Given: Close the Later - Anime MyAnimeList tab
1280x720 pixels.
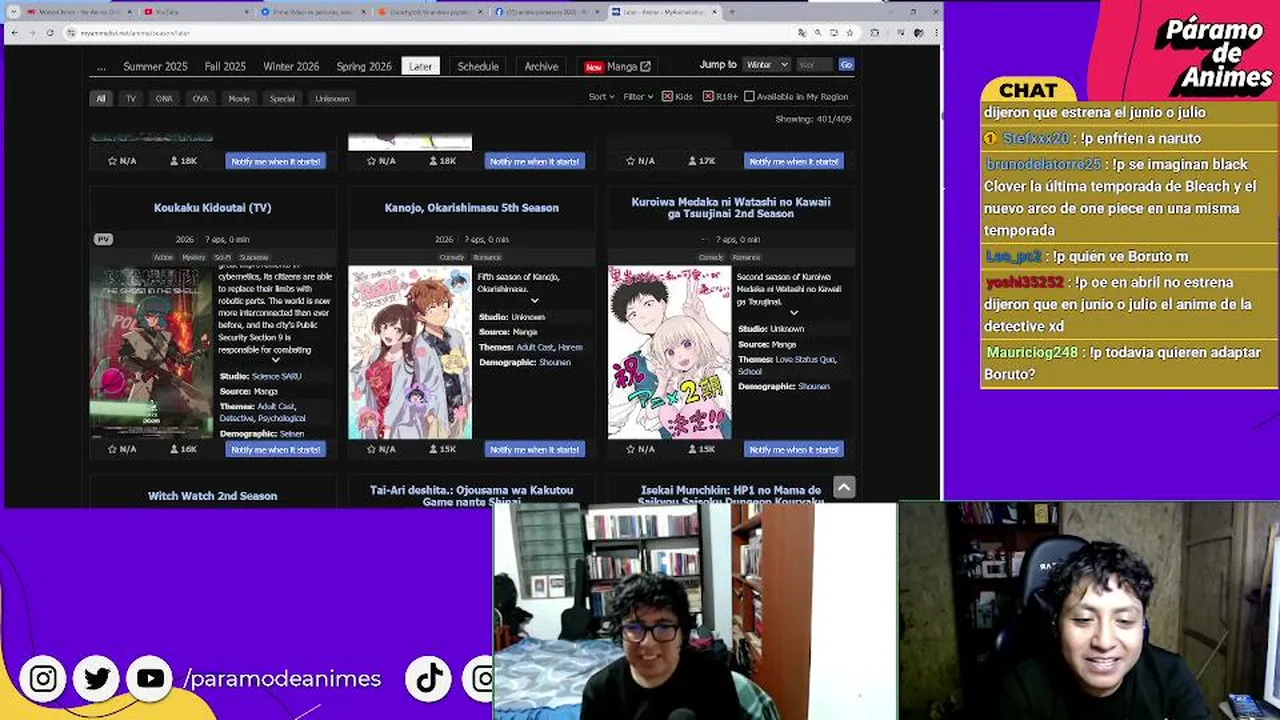Looking at the screenshot, I should pyautogui.click(x=715, y=12).
